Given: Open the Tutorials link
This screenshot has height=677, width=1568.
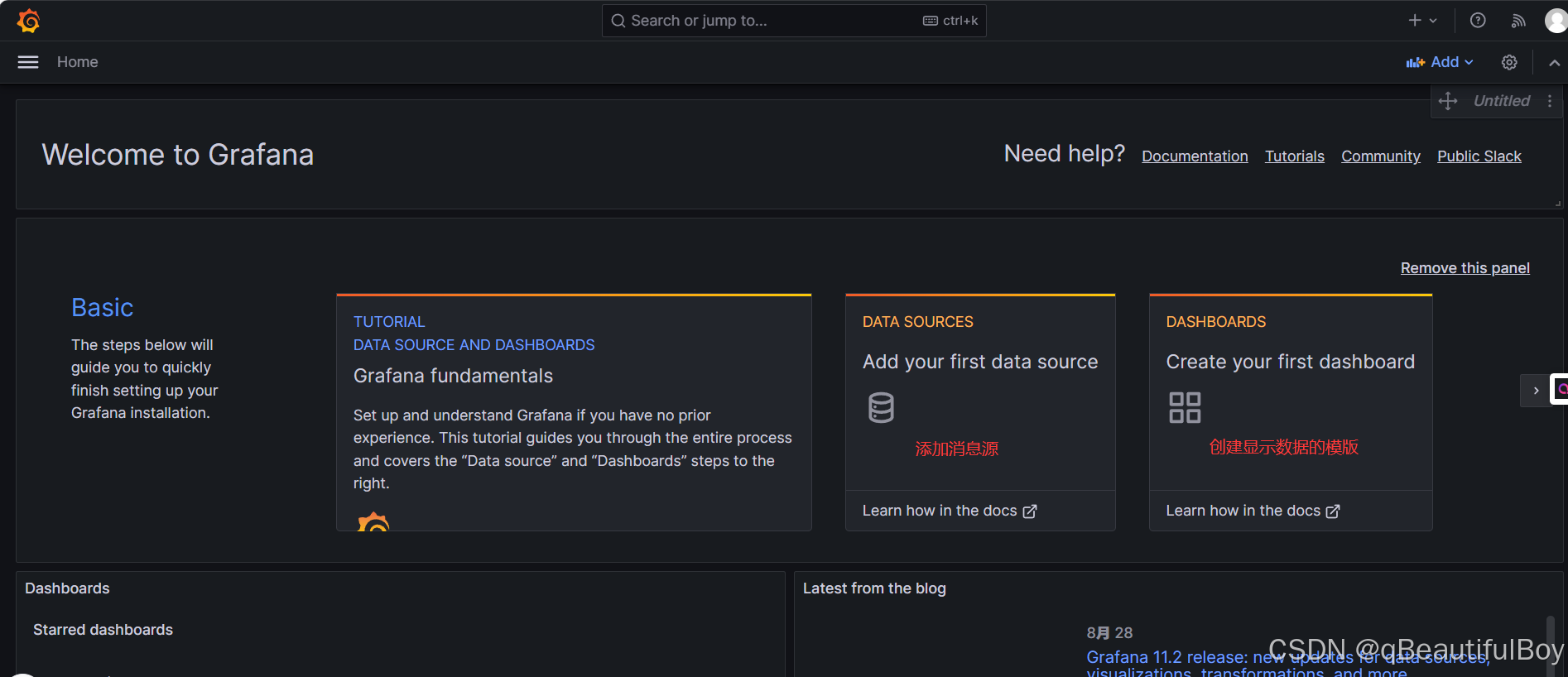Looking at the screenshot, I should tap(1295, 156).
